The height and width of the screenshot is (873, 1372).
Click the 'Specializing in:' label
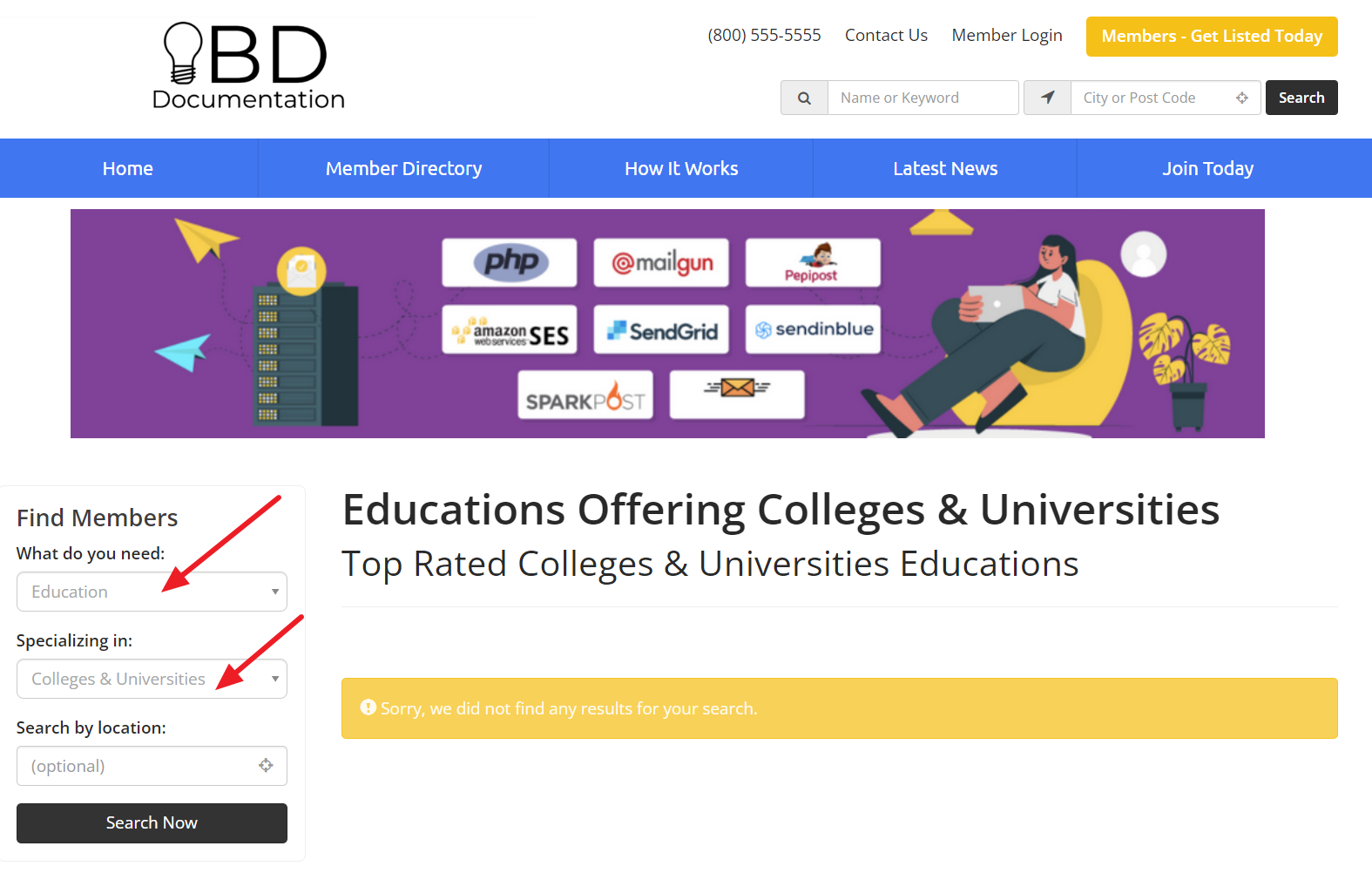(x=75, y=640)
